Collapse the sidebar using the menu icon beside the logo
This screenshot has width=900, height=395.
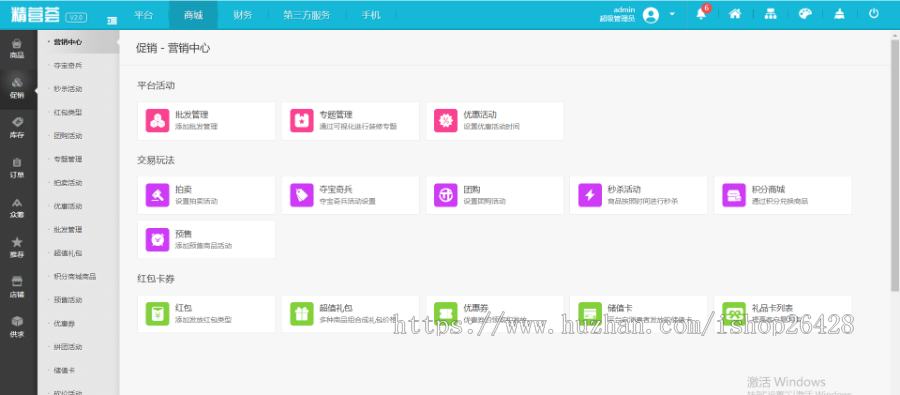tap(112, 20)
